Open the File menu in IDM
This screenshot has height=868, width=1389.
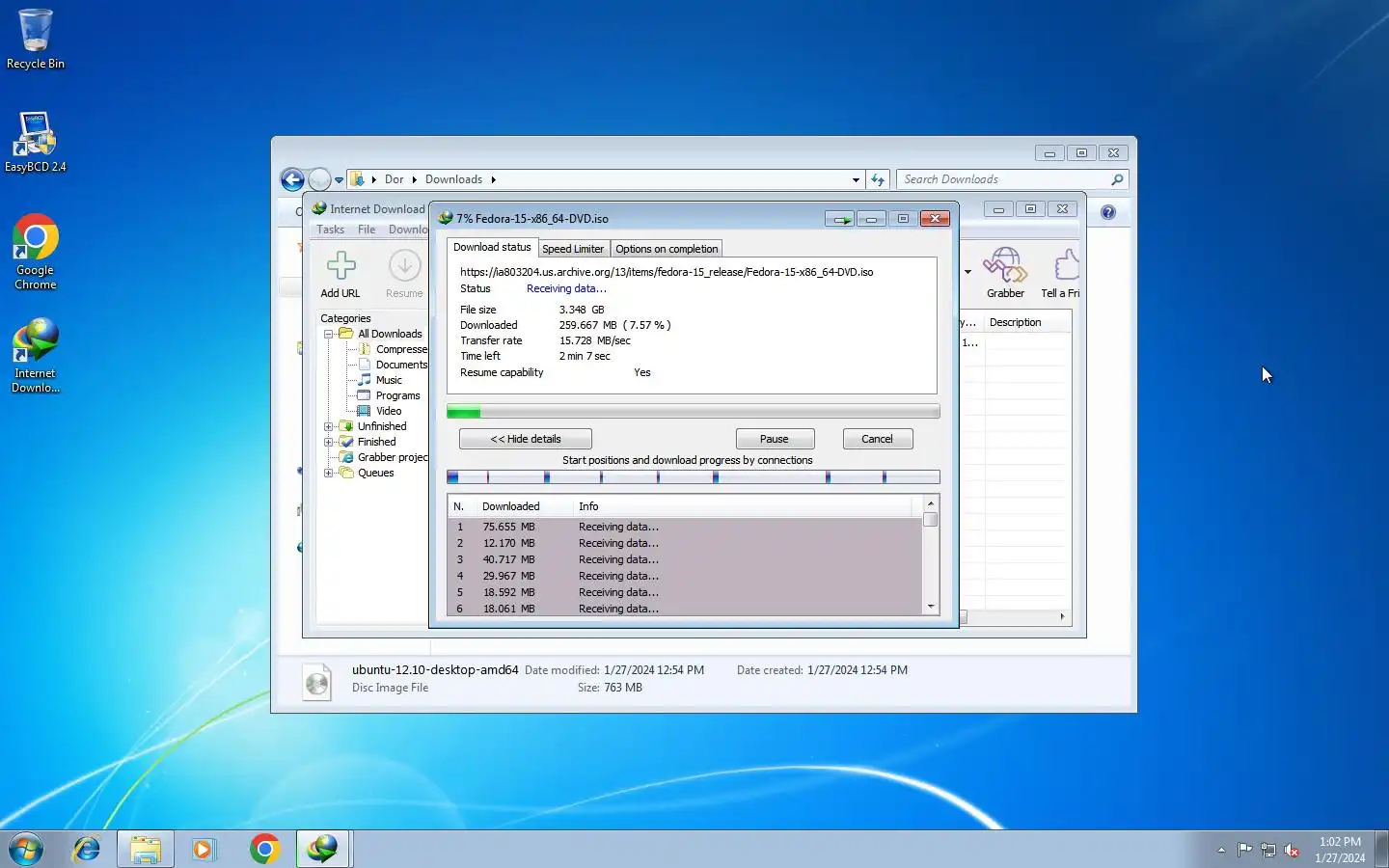pos(367,230)
